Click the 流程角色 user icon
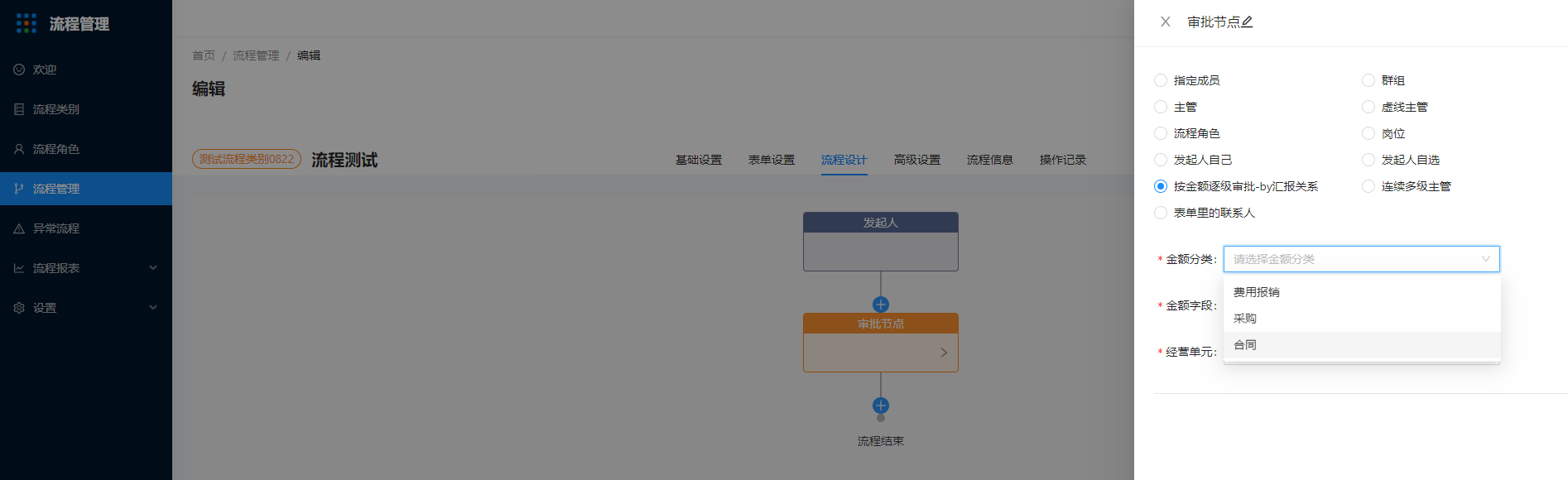 click(19, 149)
